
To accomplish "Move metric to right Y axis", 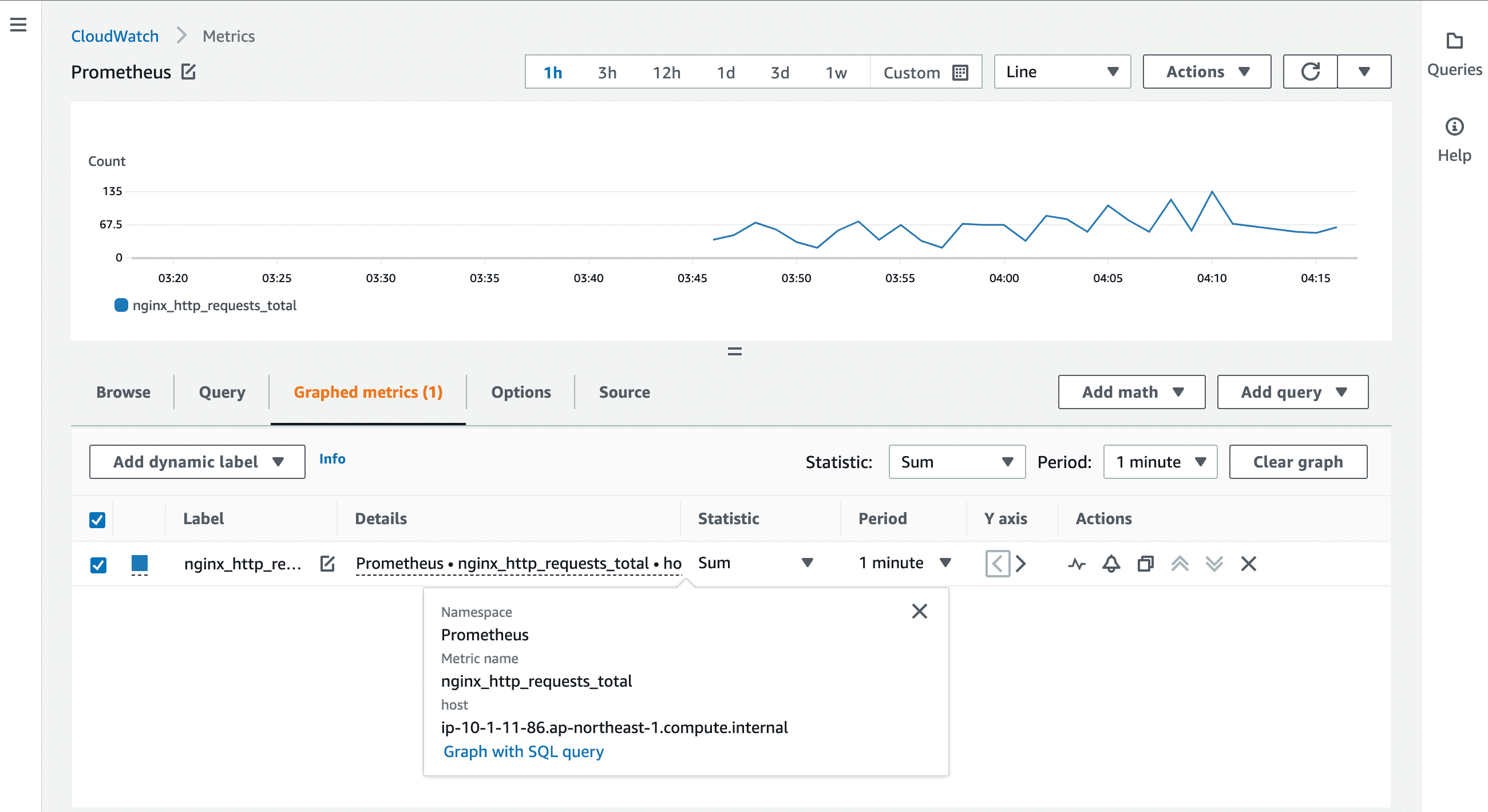I will 1020,563.
